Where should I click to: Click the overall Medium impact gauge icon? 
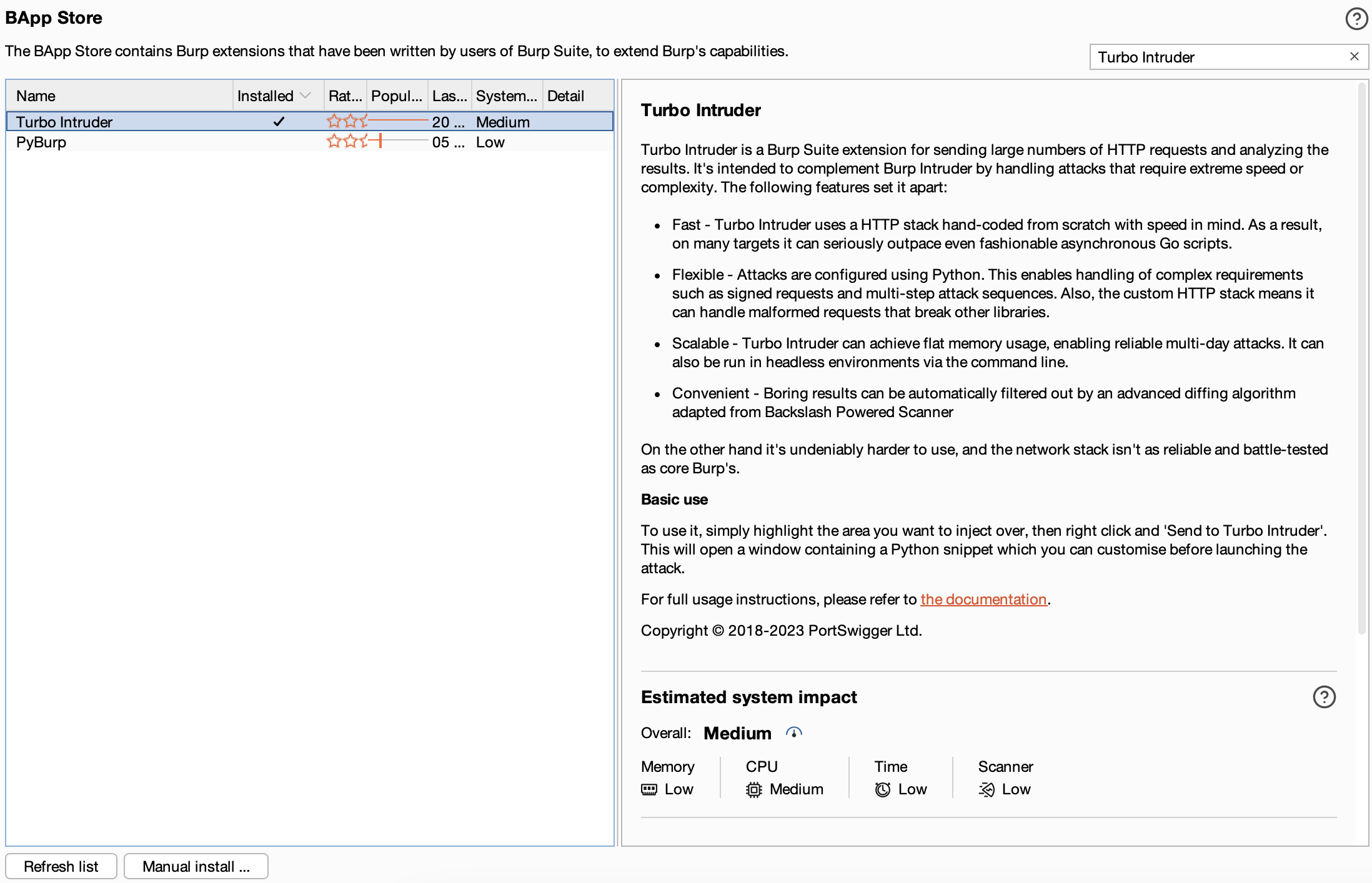click(x=793, y=733)
